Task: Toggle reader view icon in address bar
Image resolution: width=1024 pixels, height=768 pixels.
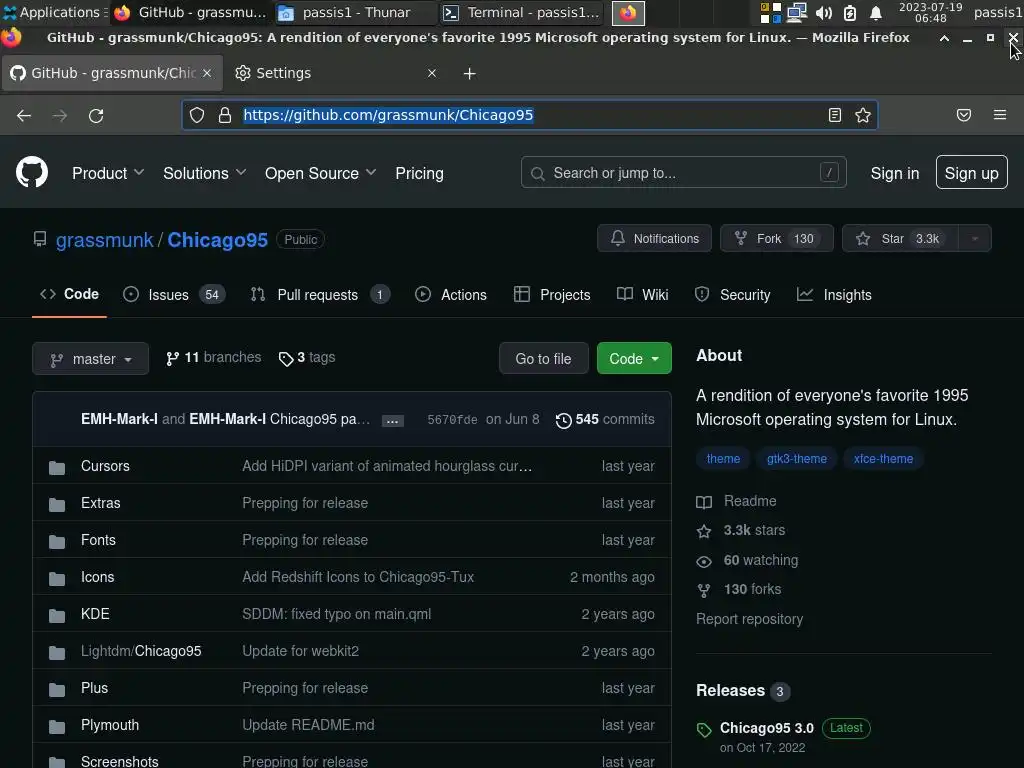Action: click(835, 116)
